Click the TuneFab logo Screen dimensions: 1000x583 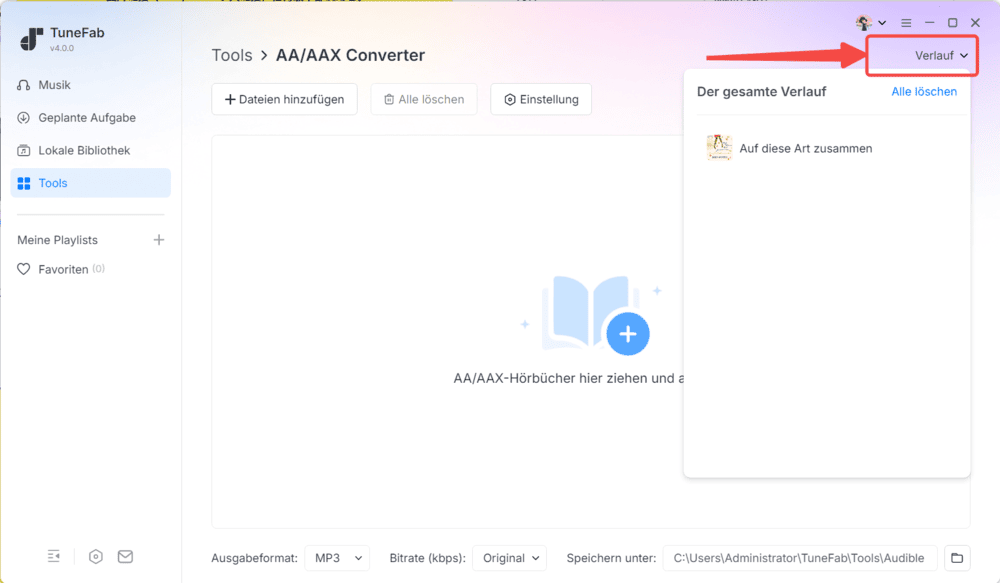[x=32, y=39]
